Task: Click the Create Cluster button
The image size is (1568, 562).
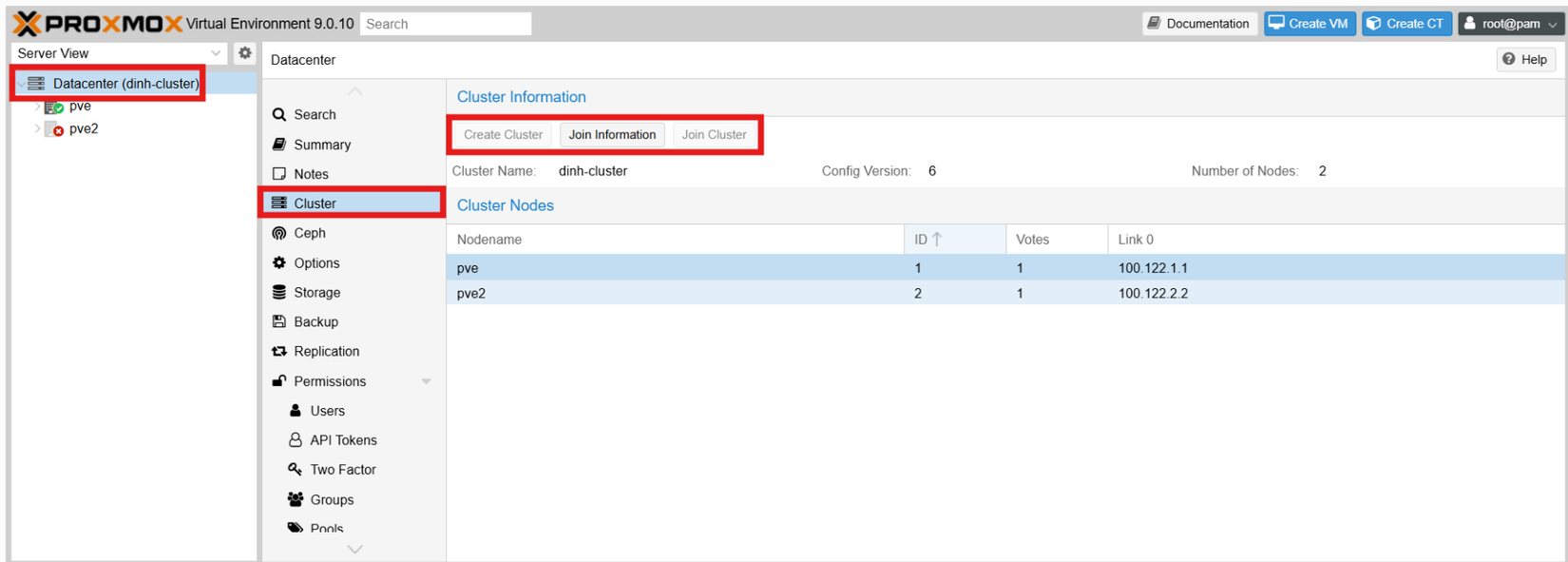Action: [503, 135]
